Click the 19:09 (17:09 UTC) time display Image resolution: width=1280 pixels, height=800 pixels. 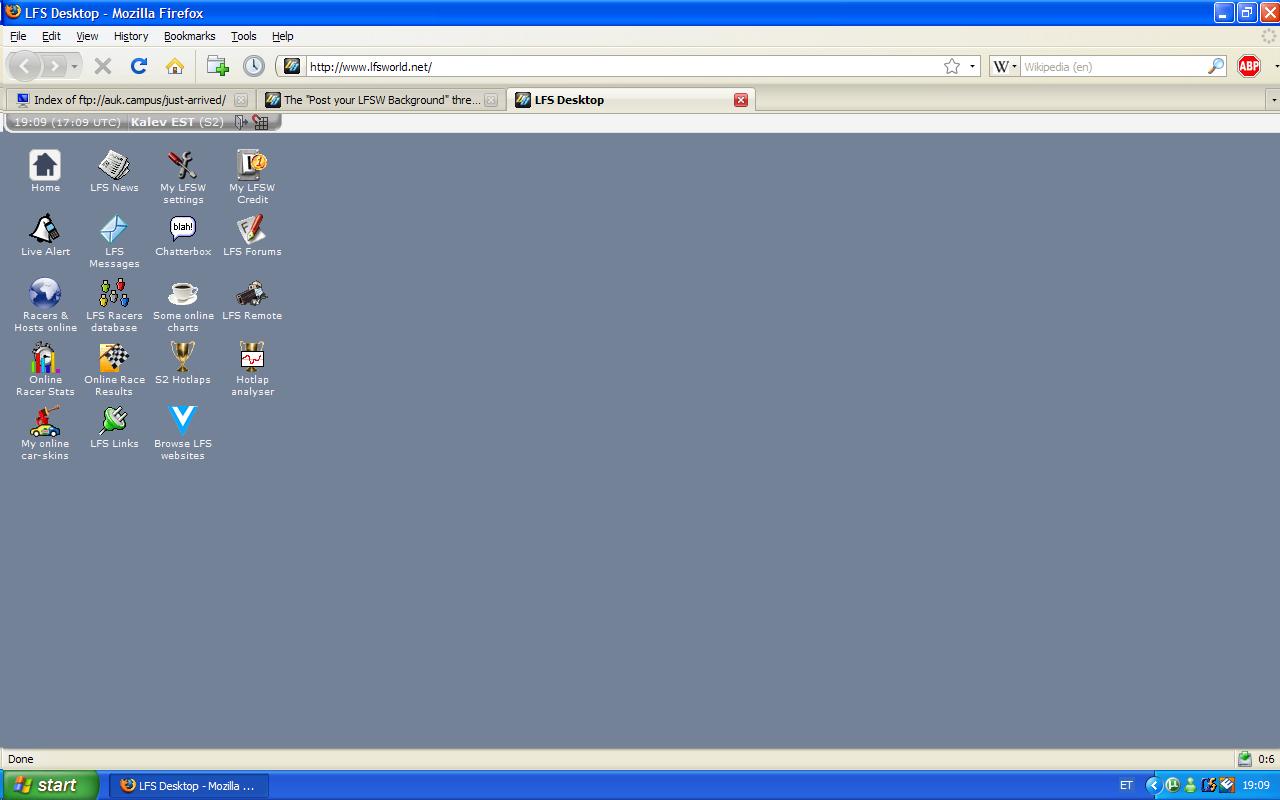point(67,122)
